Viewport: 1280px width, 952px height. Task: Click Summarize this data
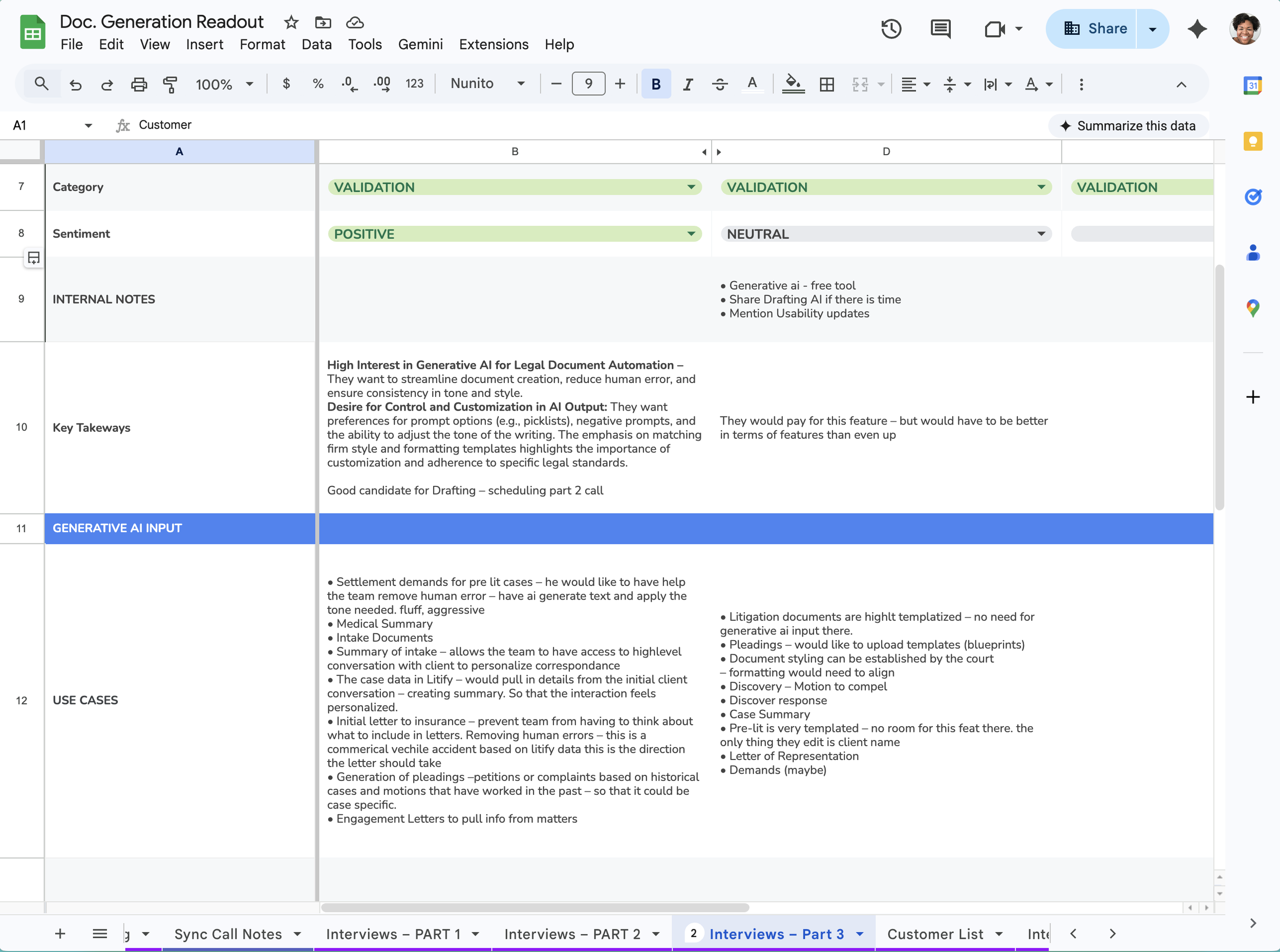(x=1128, y=125)
